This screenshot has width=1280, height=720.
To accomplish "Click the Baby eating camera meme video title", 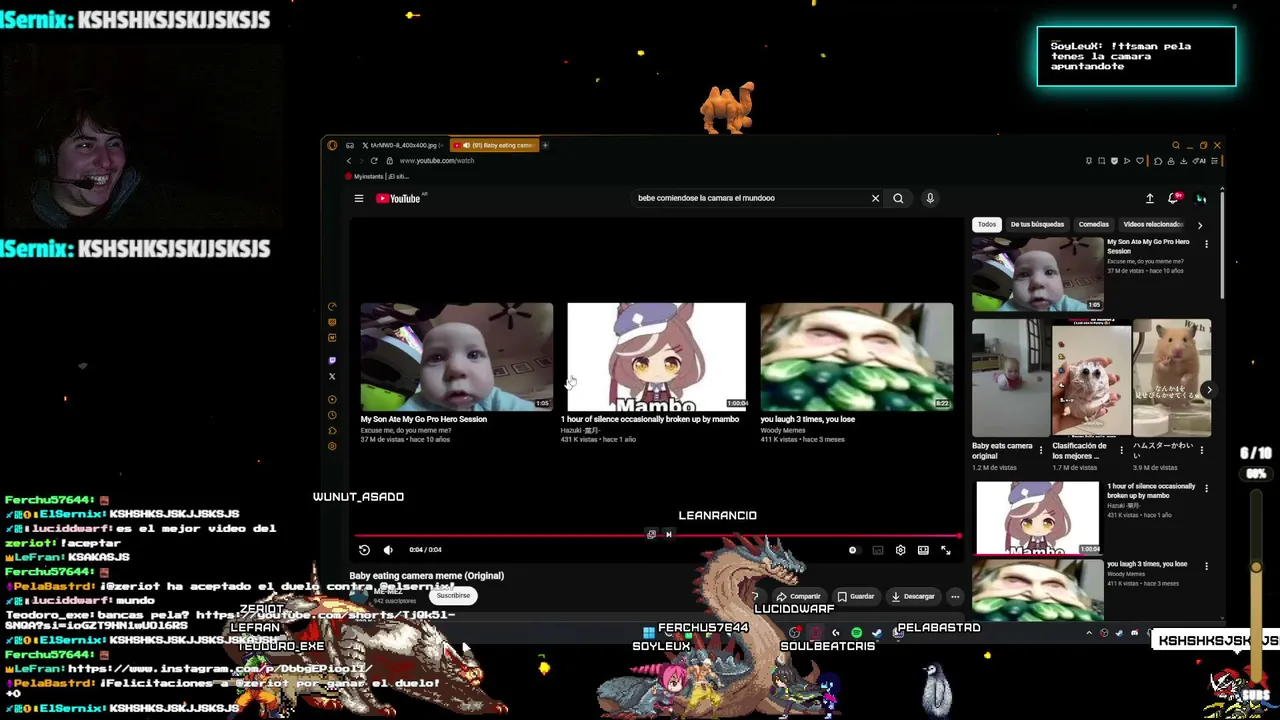I will coord(427,575).
